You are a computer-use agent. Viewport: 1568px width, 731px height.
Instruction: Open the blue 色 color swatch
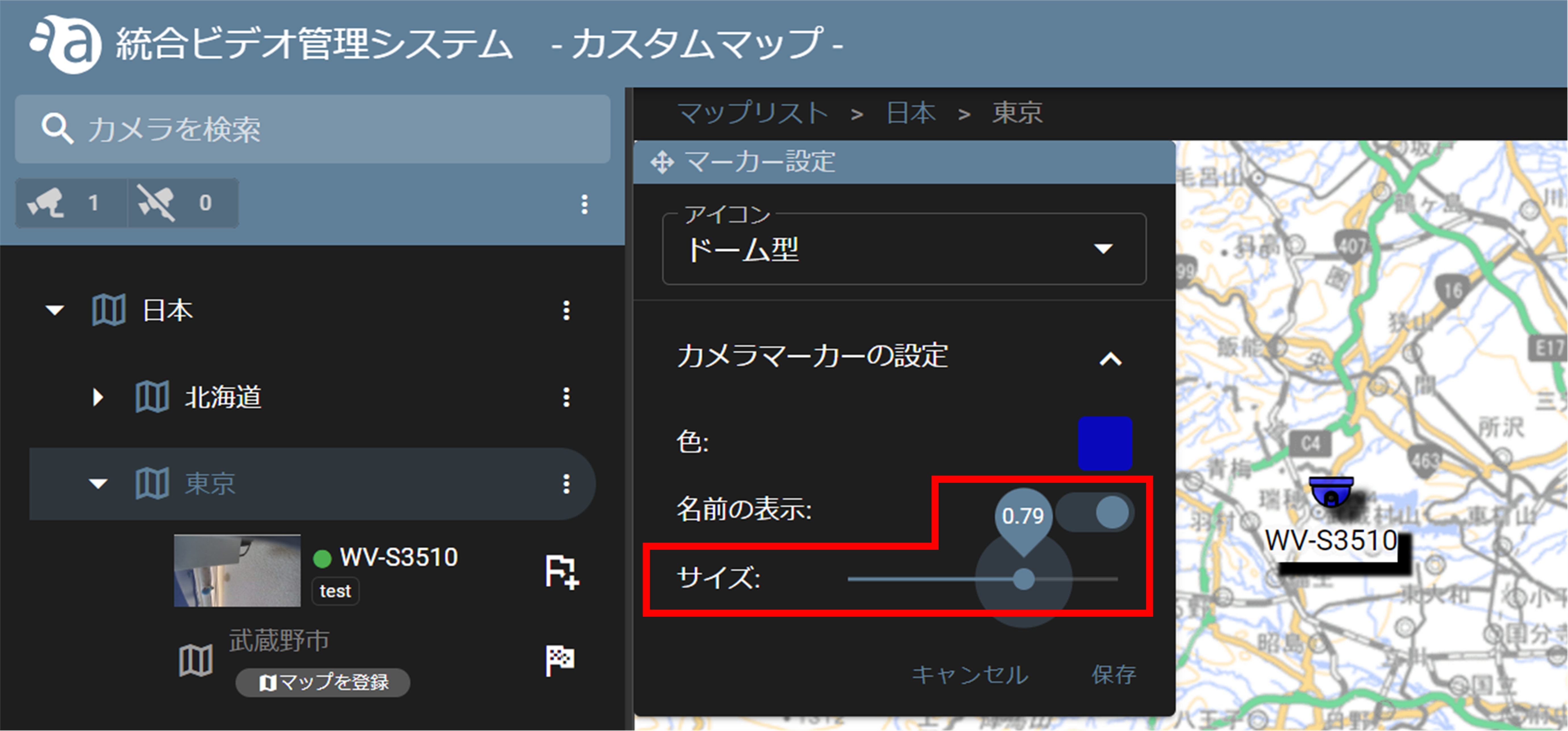tap(1105, 444)
